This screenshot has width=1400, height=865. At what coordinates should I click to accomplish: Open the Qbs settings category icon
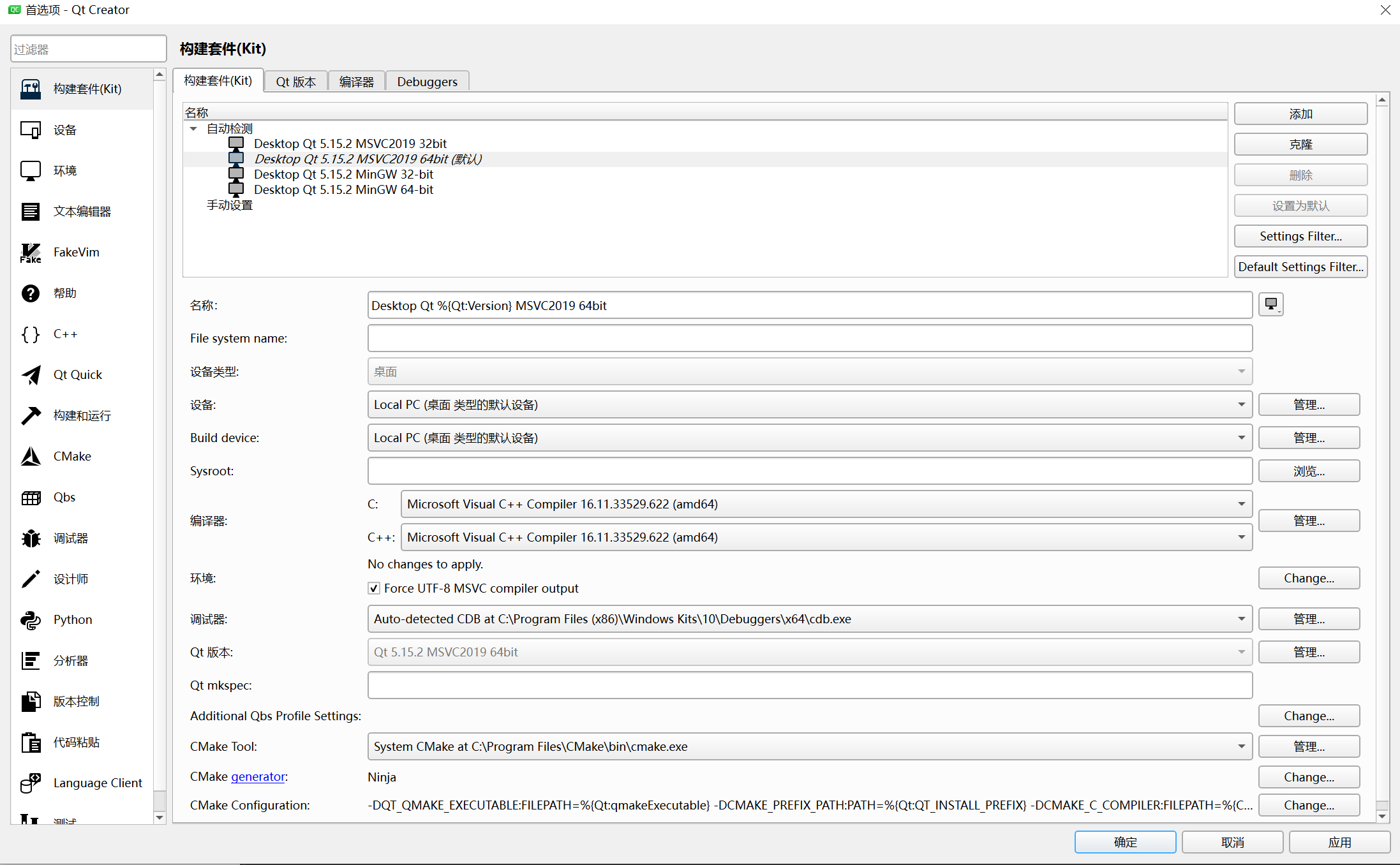click(x=31, y=498)
